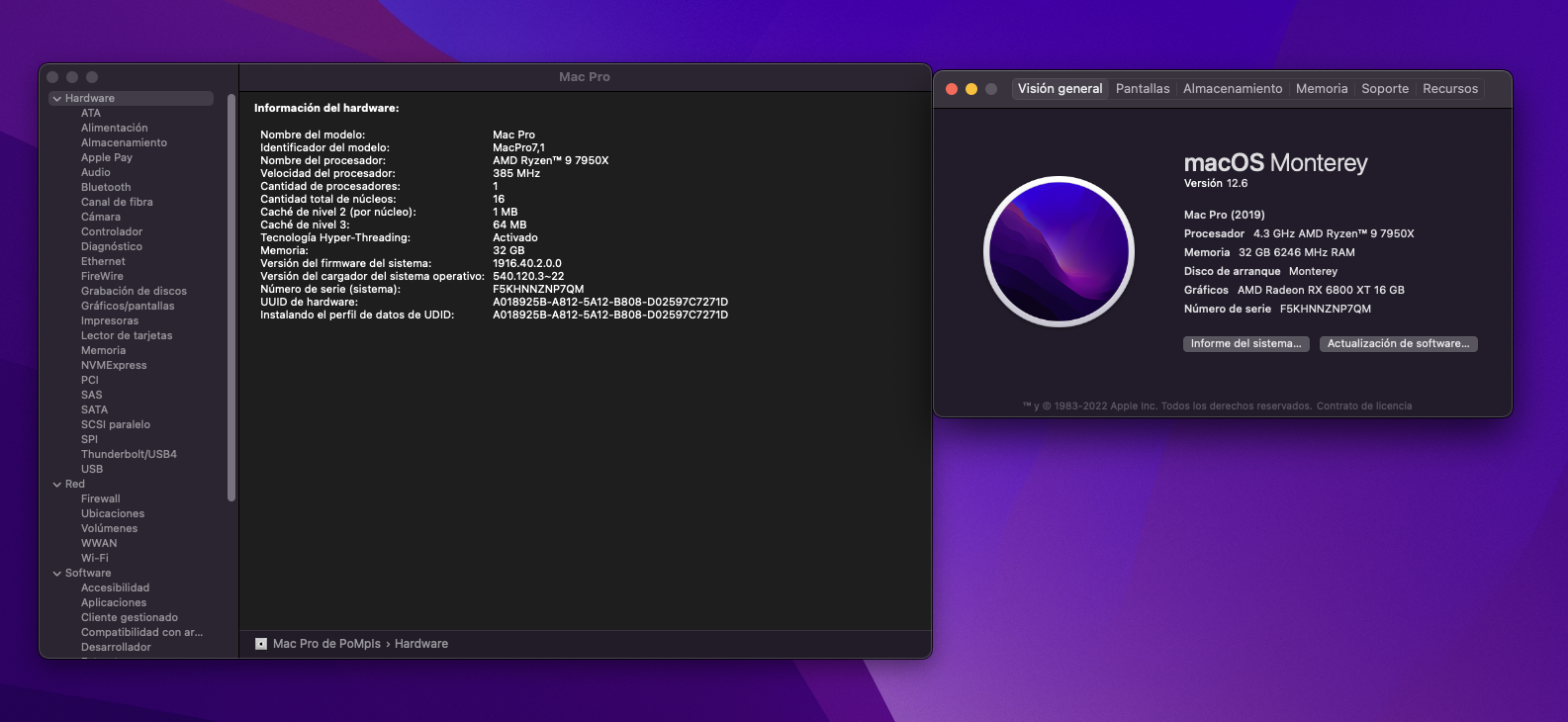Open the Almacenamiento tab
This screenshot has height=722, width=1568.
pyautogui.click(x=1233, y=89)
